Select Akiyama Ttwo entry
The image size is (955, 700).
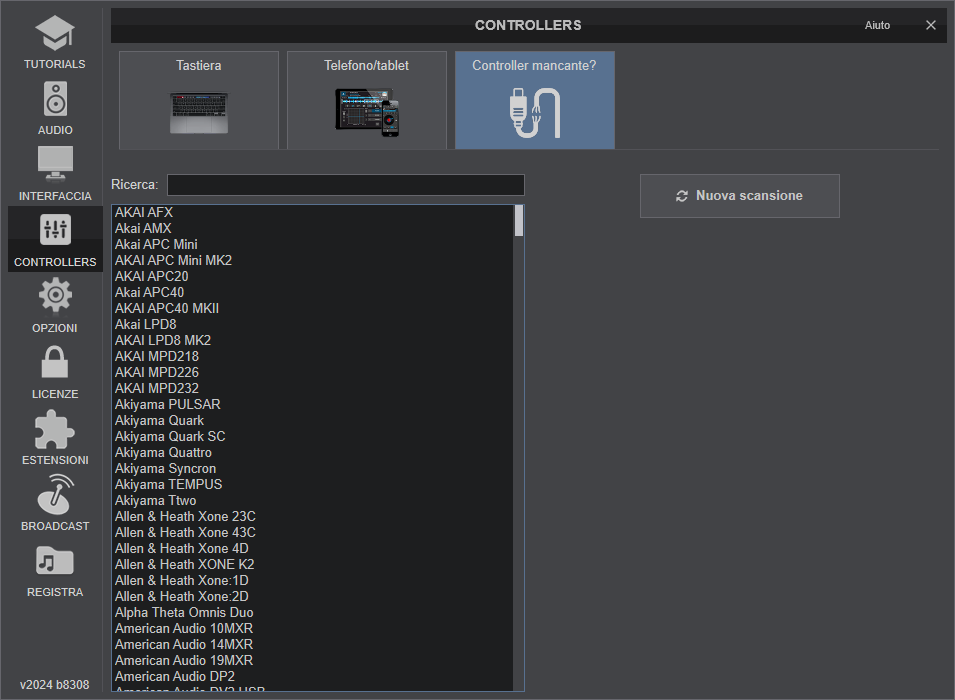tap(313, 500)
